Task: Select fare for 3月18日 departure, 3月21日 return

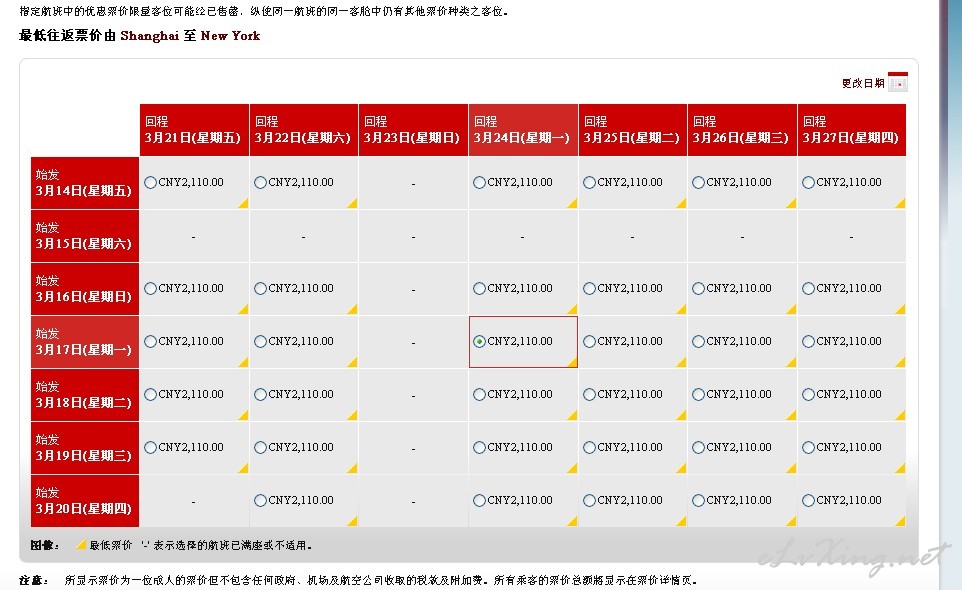Action: pyautogui.click(x=150, y=394)
